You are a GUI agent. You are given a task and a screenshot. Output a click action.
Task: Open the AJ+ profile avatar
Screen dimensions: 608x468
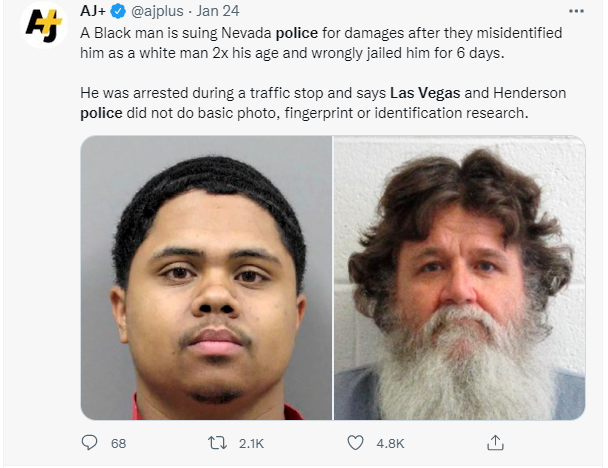coord(44,25)
